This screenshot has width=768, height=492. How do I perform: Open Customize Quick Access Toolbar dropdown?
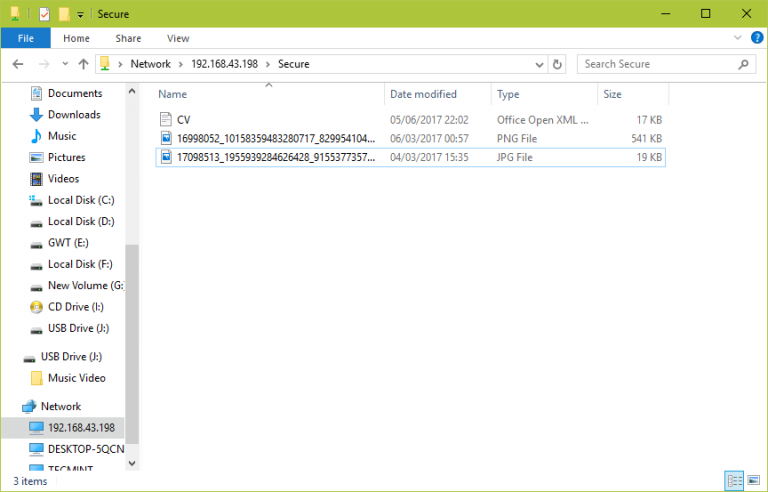pos(80,14)
